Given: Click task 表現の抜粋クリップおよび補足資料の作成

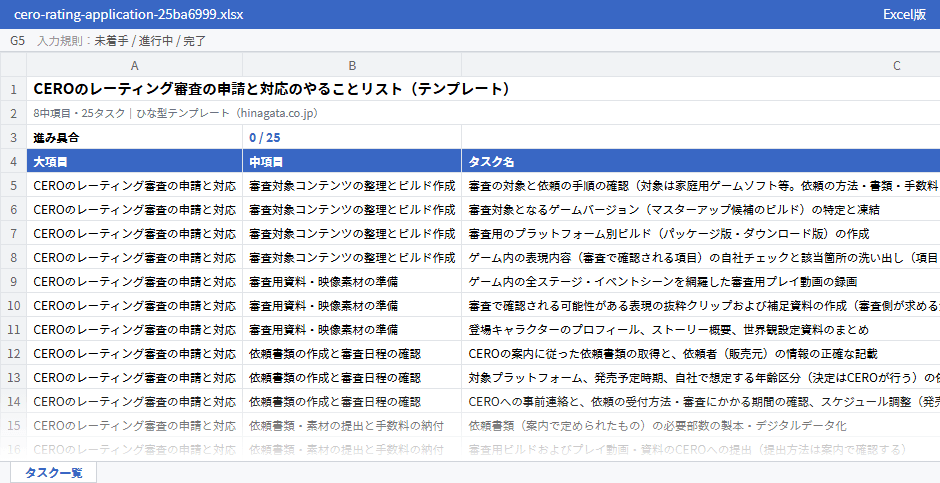Looking at the screenshot, I should 701,305.
